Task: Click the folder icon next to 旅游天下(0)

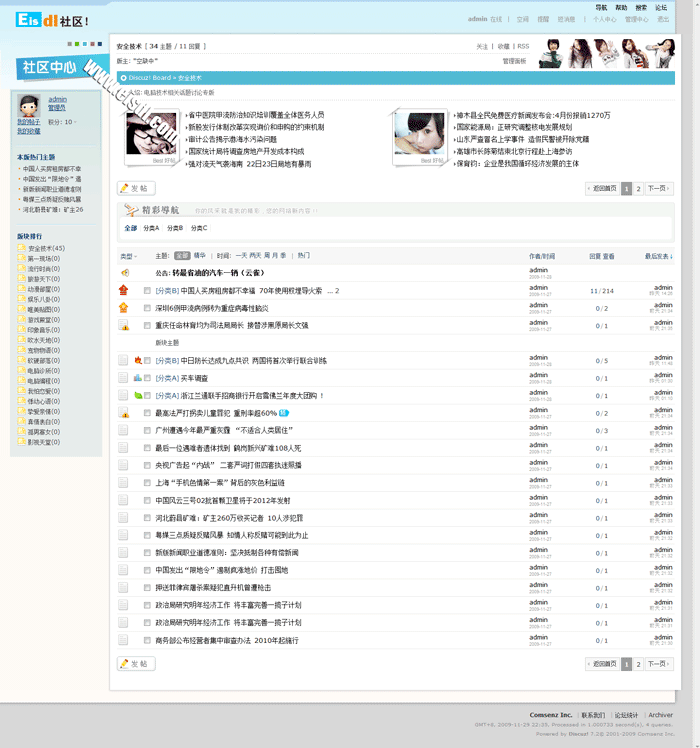Action: [x=21, y=279]
